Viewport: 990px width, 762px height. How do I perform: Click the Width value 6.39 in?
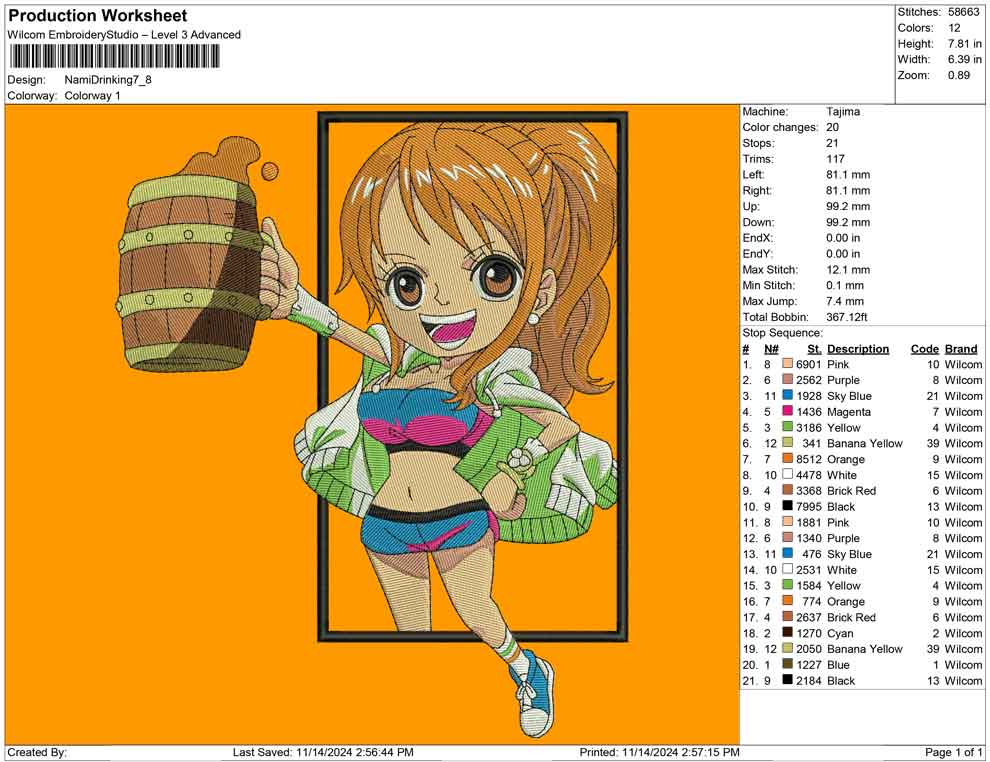click(x=965, y=59)
